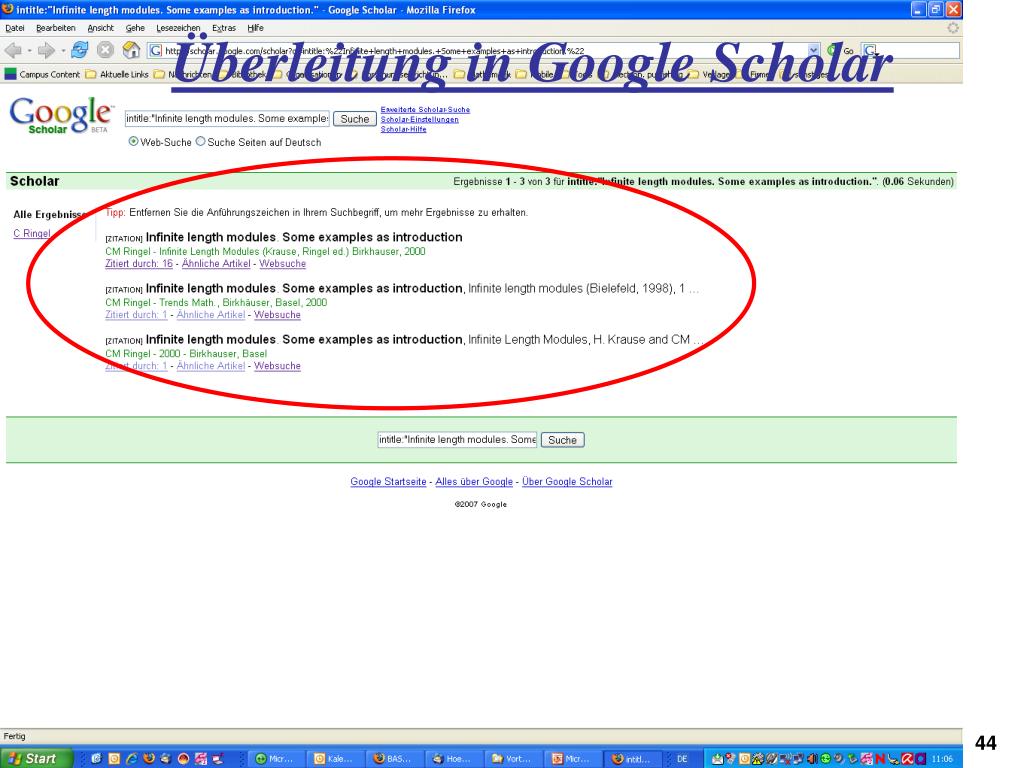Reload the page with the refresh icon

pyautogui.click(x=80, y=50)
